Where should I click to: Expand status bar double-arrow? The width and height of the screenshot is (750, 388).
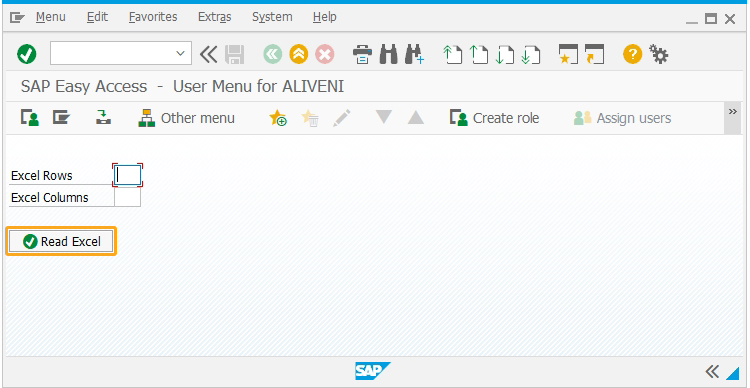(x=712, y=371)
